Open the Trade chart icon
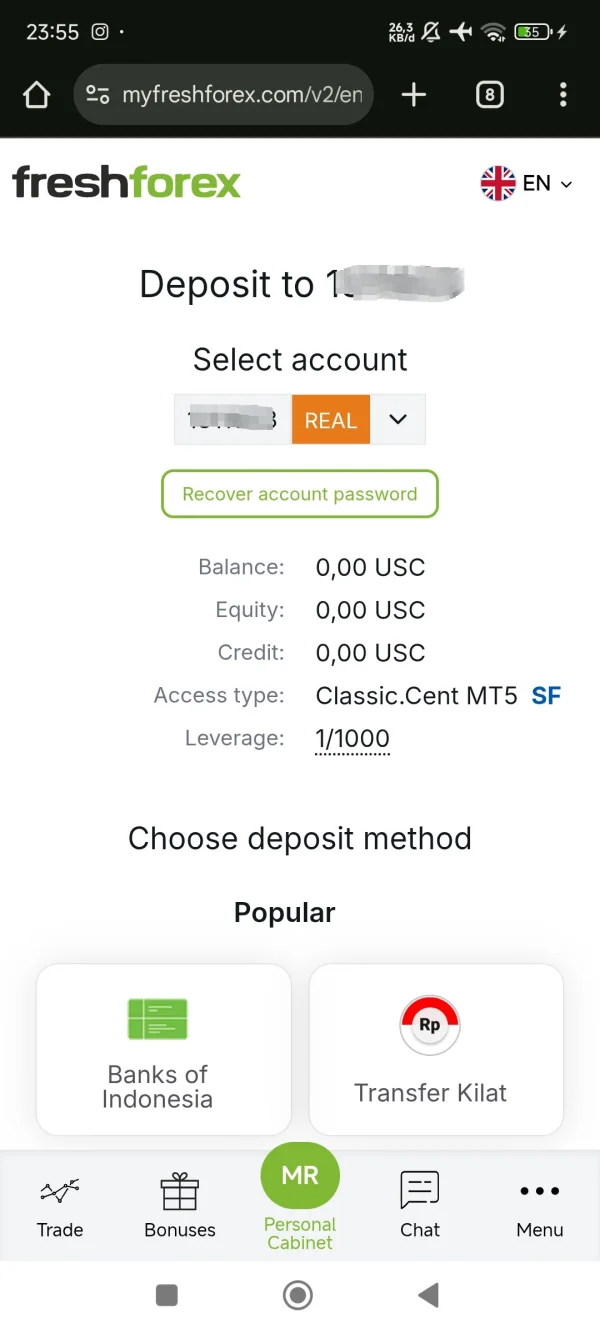The width and height of the screenshot is (600, 1333). pos(60,1191)
